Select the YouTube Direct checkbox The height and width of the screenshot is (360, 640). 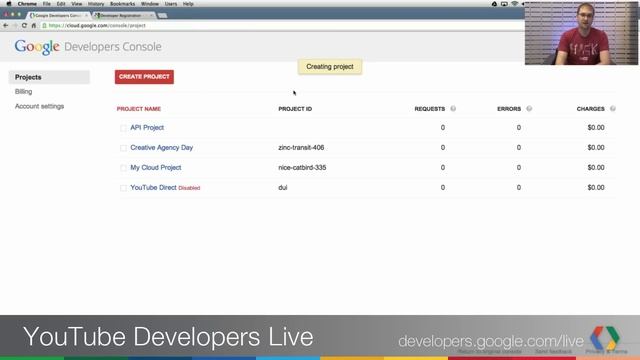coord(123,188)
